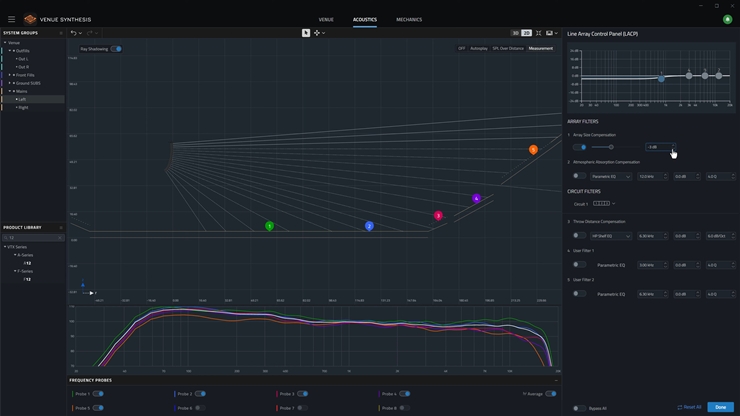Click the Done button

point(720,407)
